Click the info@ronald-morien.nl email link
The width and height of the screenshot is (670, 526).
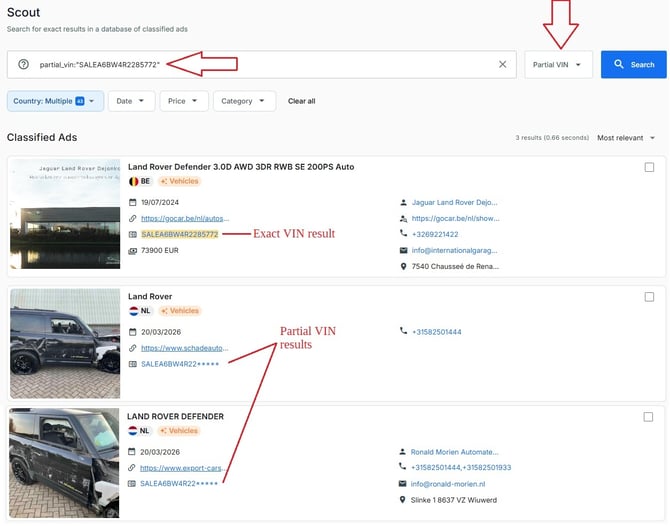coord(448,484)
